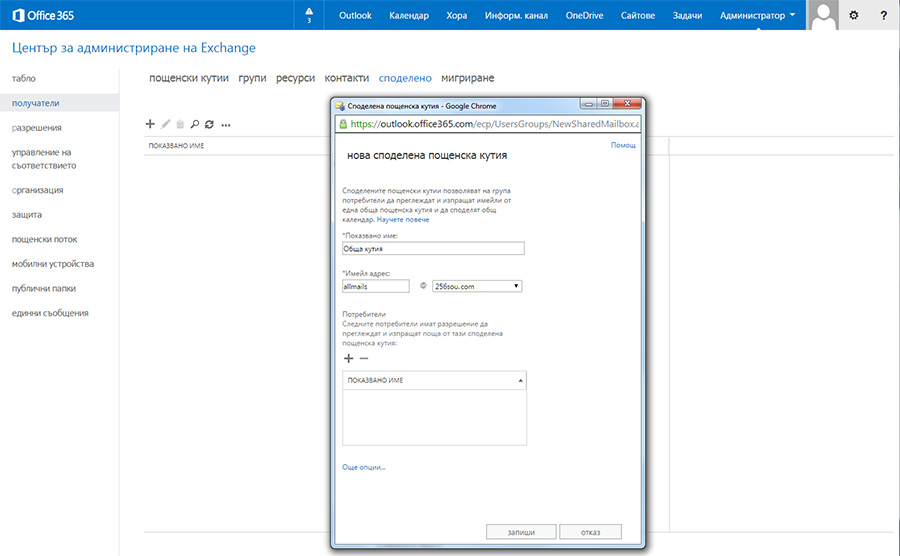Sort by ПОКАЗВАНО ИМЕ arrow in users list
Viewport: 900px width, 556px height.
point(521,380)
